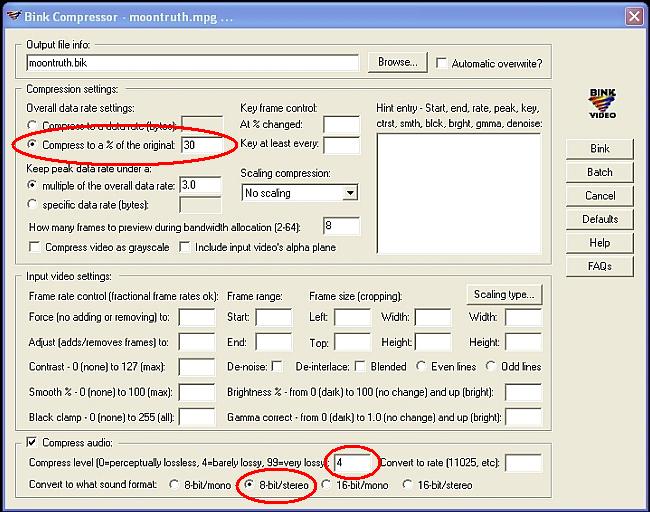
Task: Click the Bink Video logo
Action: click(x=602, y=103)
